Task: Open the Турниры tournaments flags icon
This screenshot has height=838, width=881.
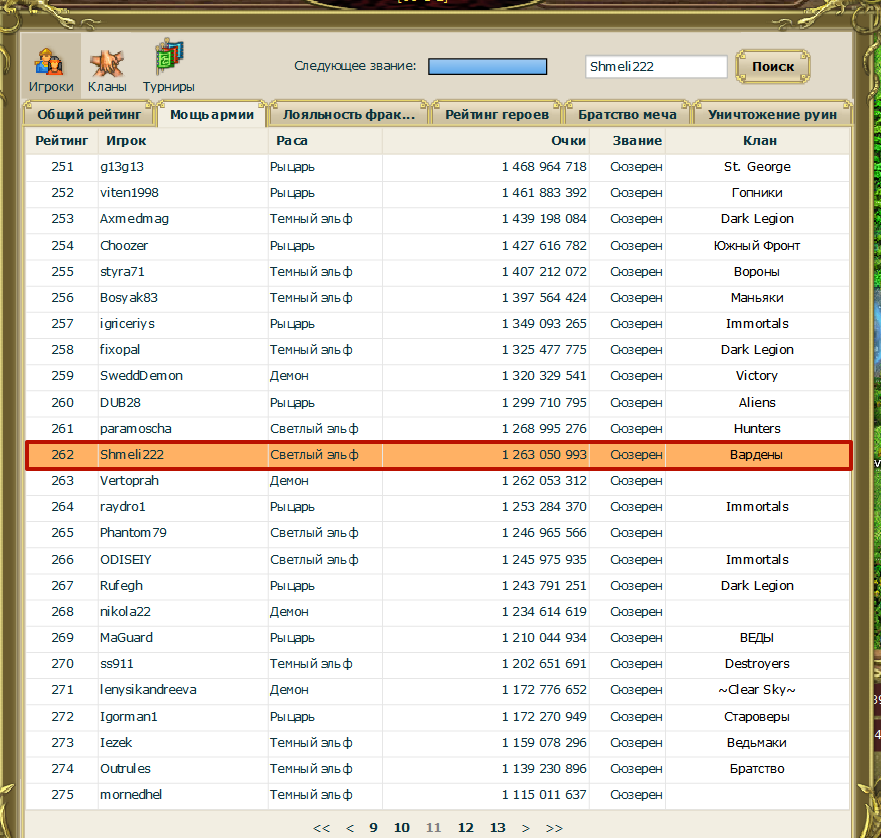Action: pyautogui.click(x=169, y=56)
